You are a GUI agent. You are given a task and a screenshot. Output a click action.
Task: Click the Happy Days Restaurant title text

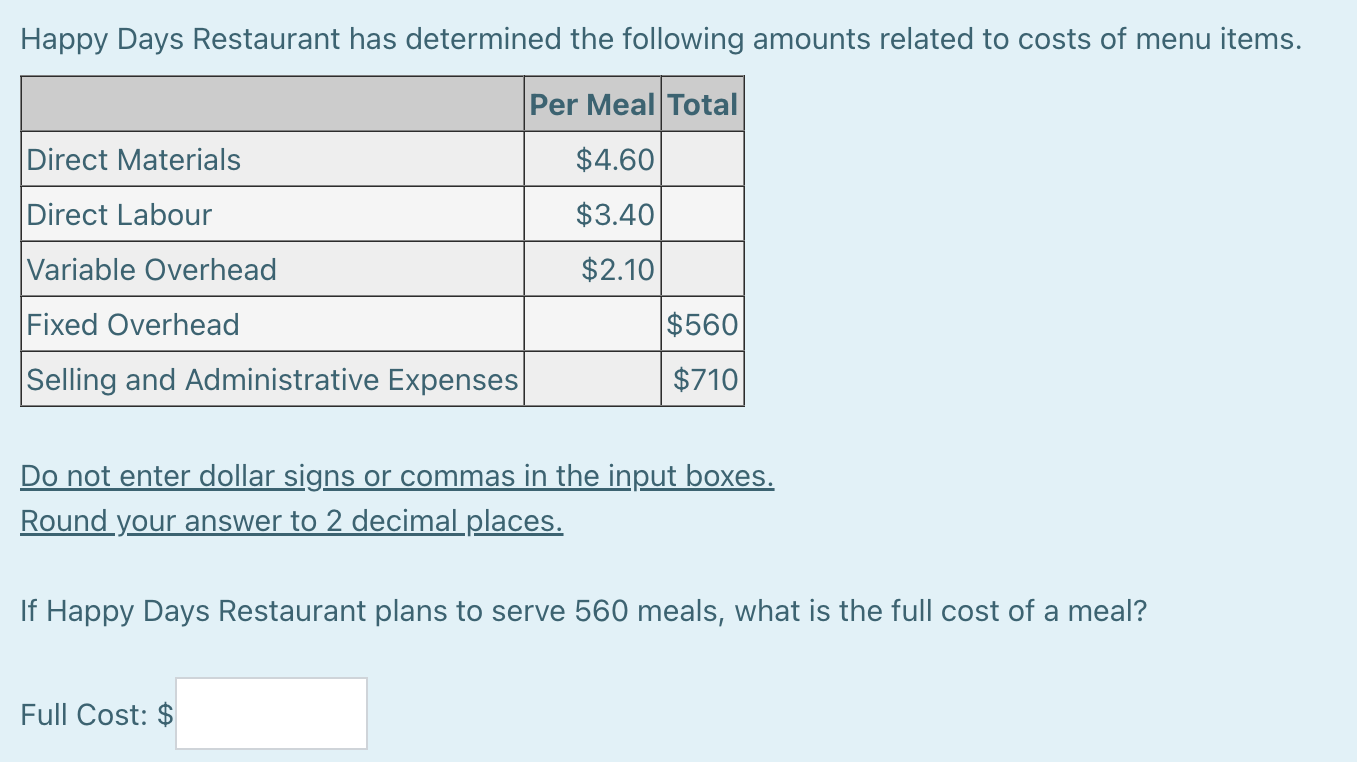tap(660, 39)
